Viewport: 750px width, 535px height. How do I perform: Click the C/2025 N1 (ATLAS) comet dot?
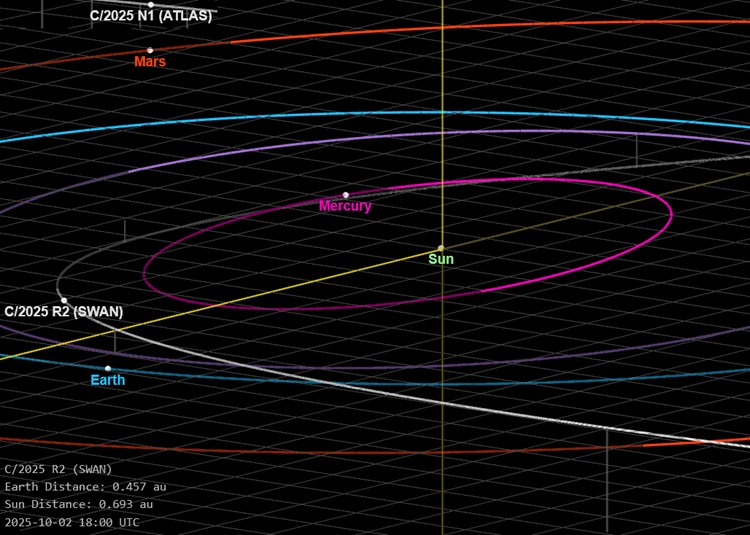point(151,5)
